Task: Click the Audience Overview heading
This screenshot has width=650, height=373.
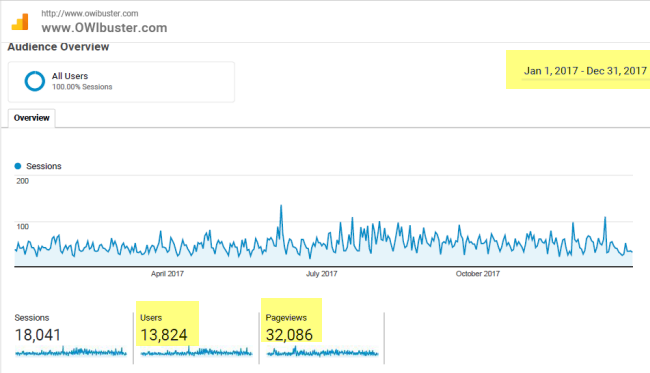Action: pos(58,47)
